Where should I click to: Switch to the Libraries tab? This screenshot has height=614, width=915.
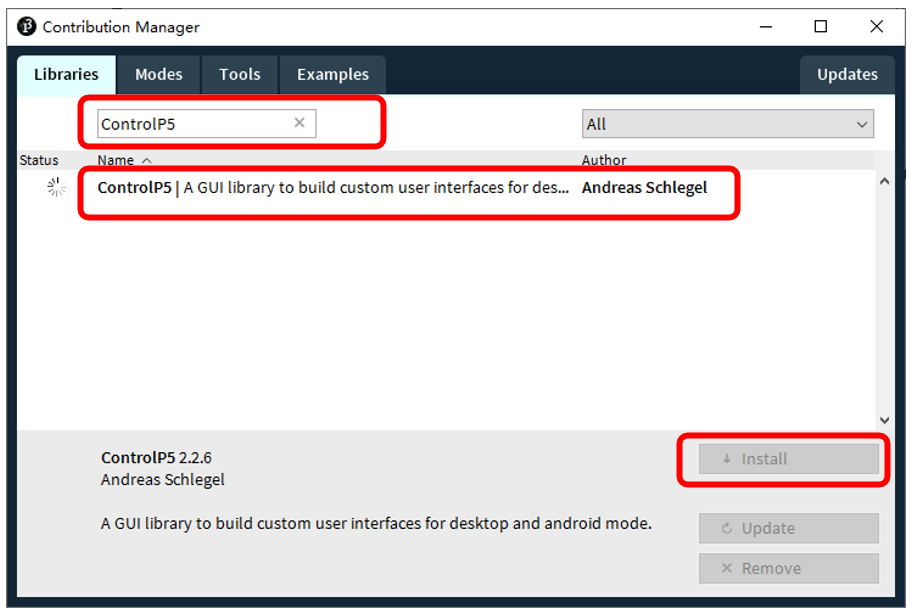point(66,75)
